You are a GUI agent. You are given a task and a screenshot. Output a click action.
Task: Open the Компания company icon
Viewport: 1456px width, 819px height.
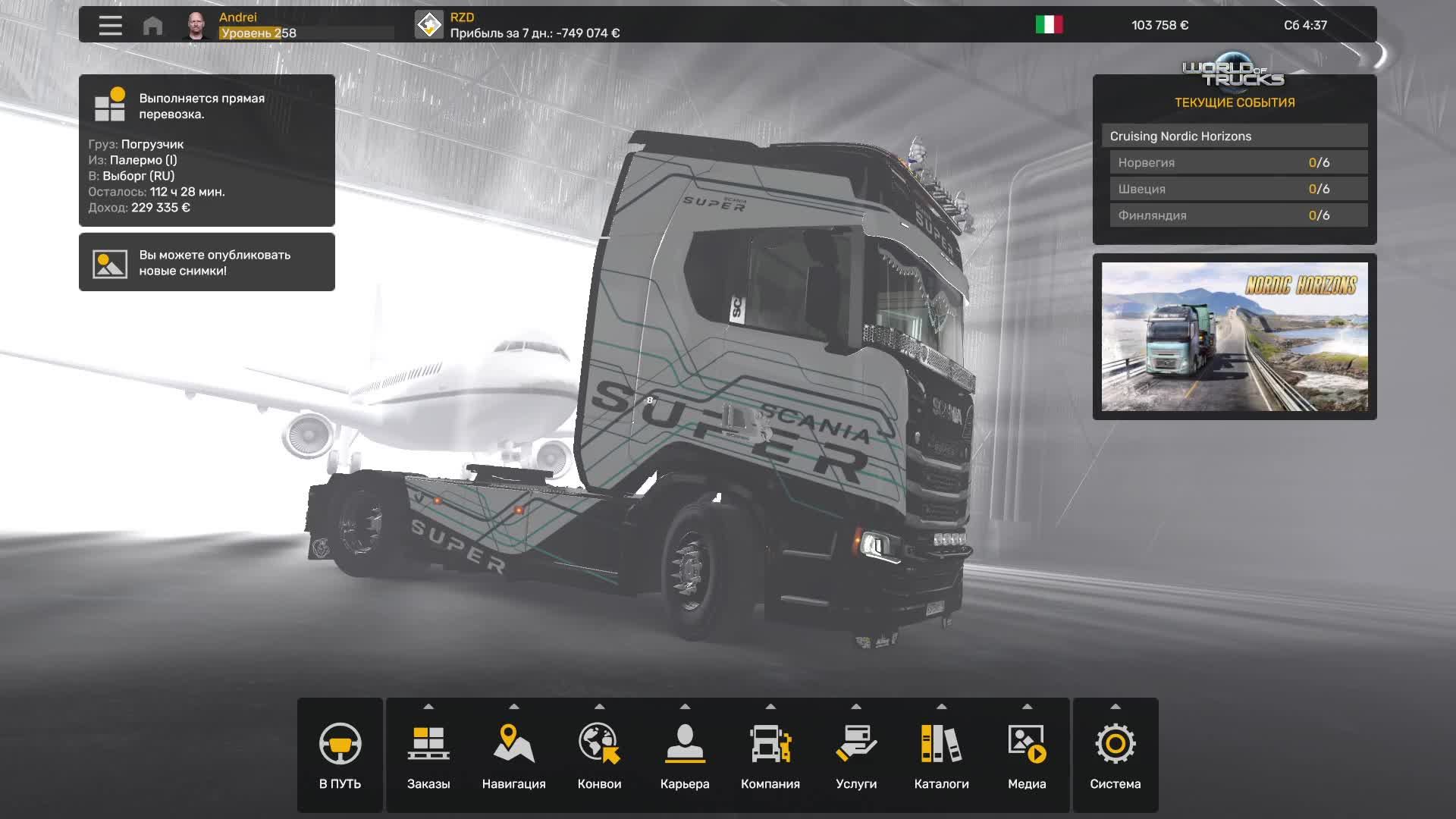pos(770,744)
